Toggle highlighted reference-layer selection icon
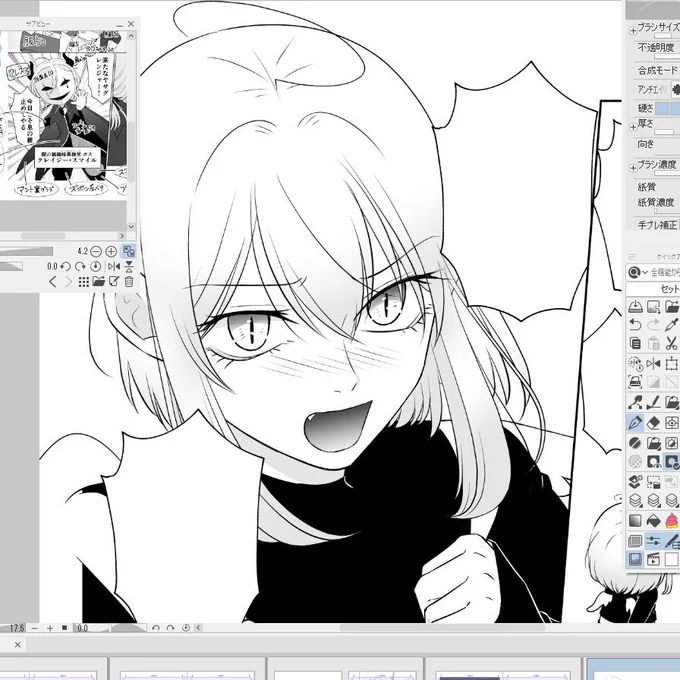This screenshot has height=680, width=680. pos(671,461)
